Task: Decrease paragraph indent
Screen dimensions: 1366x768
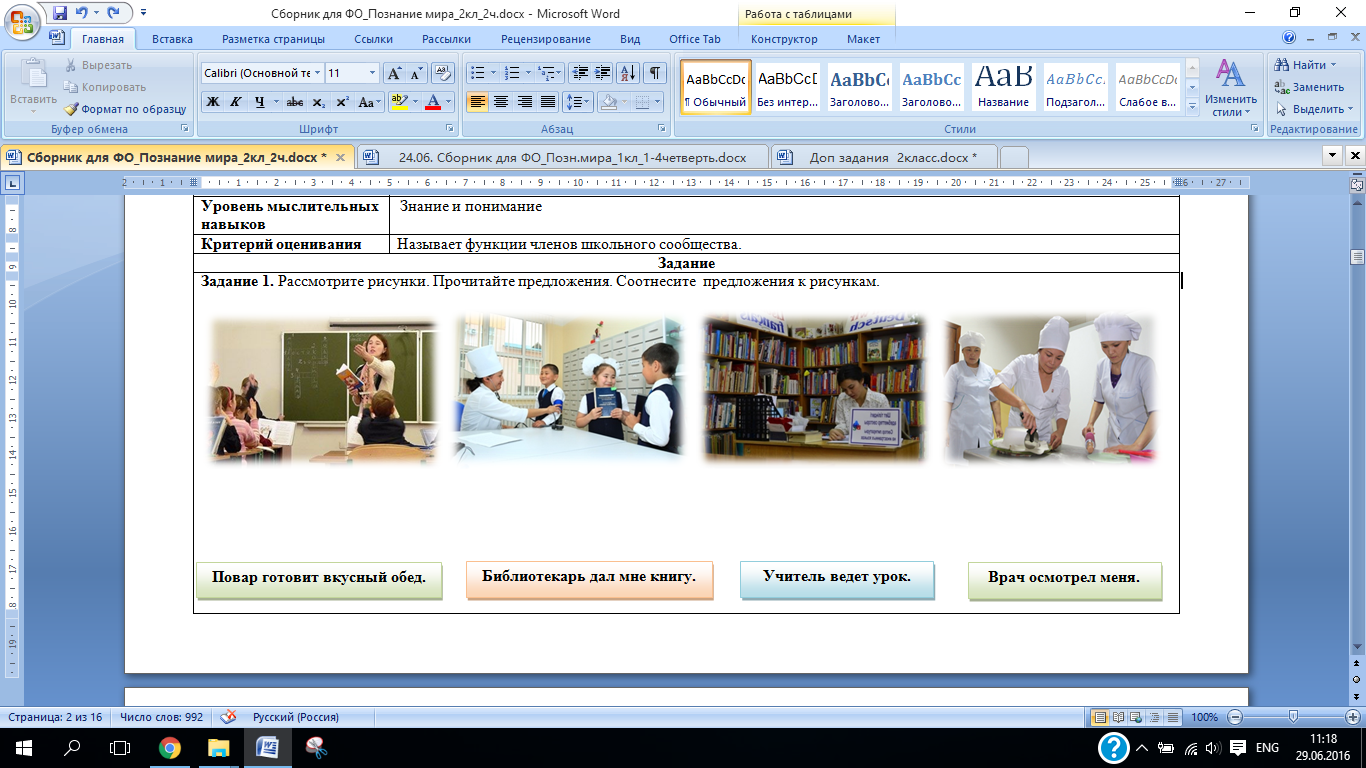Action: tap(580, 73)
